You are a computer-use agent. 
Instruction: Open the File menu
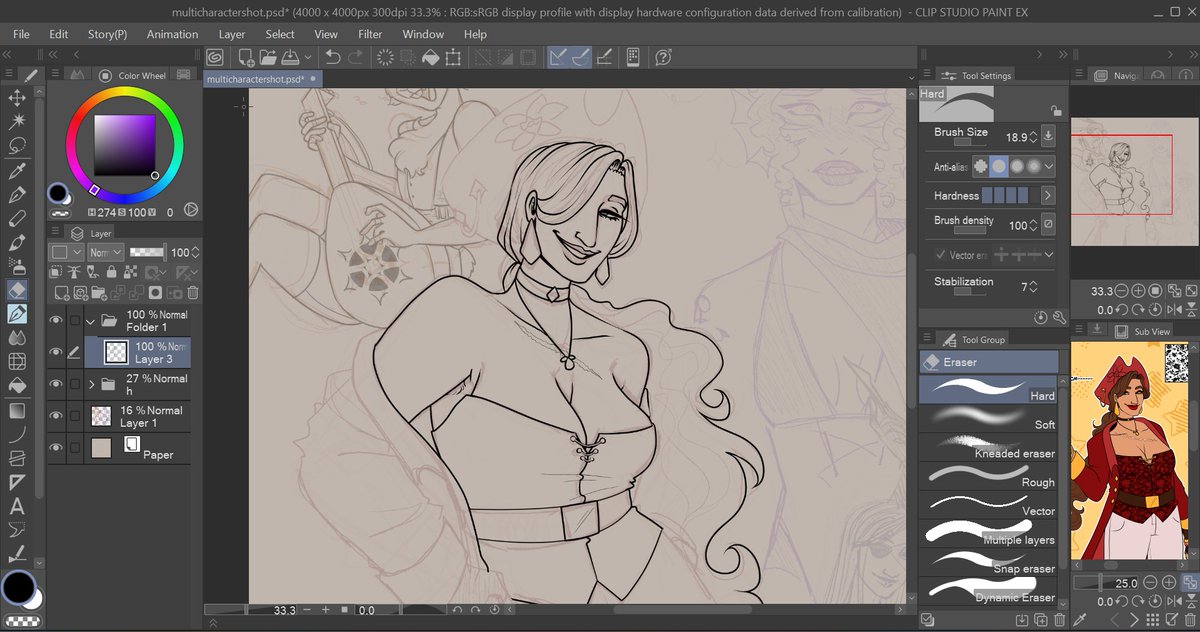click(21, 34)
